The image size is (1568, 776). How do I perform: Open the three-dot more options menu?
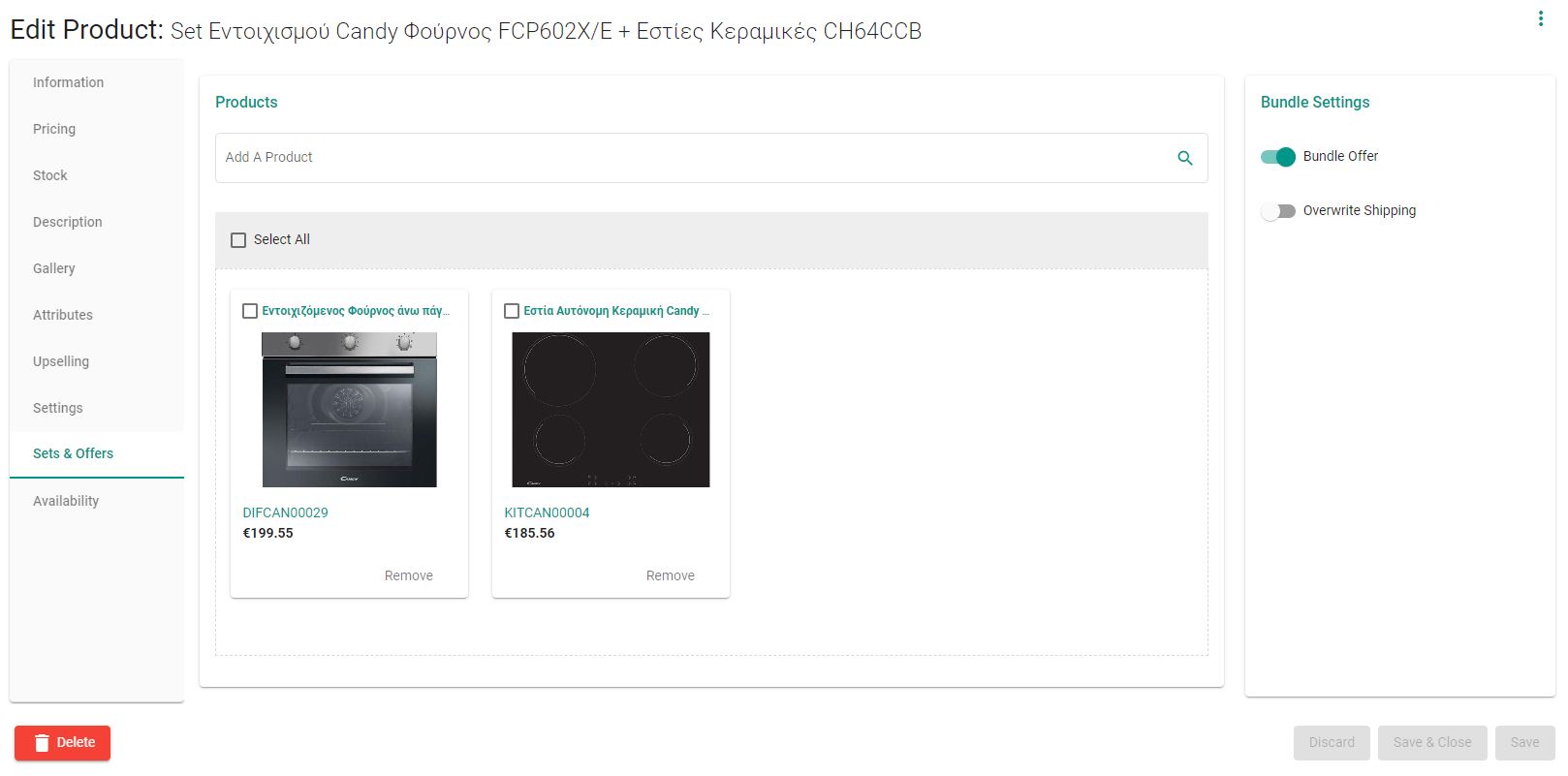coord(1540,18)
